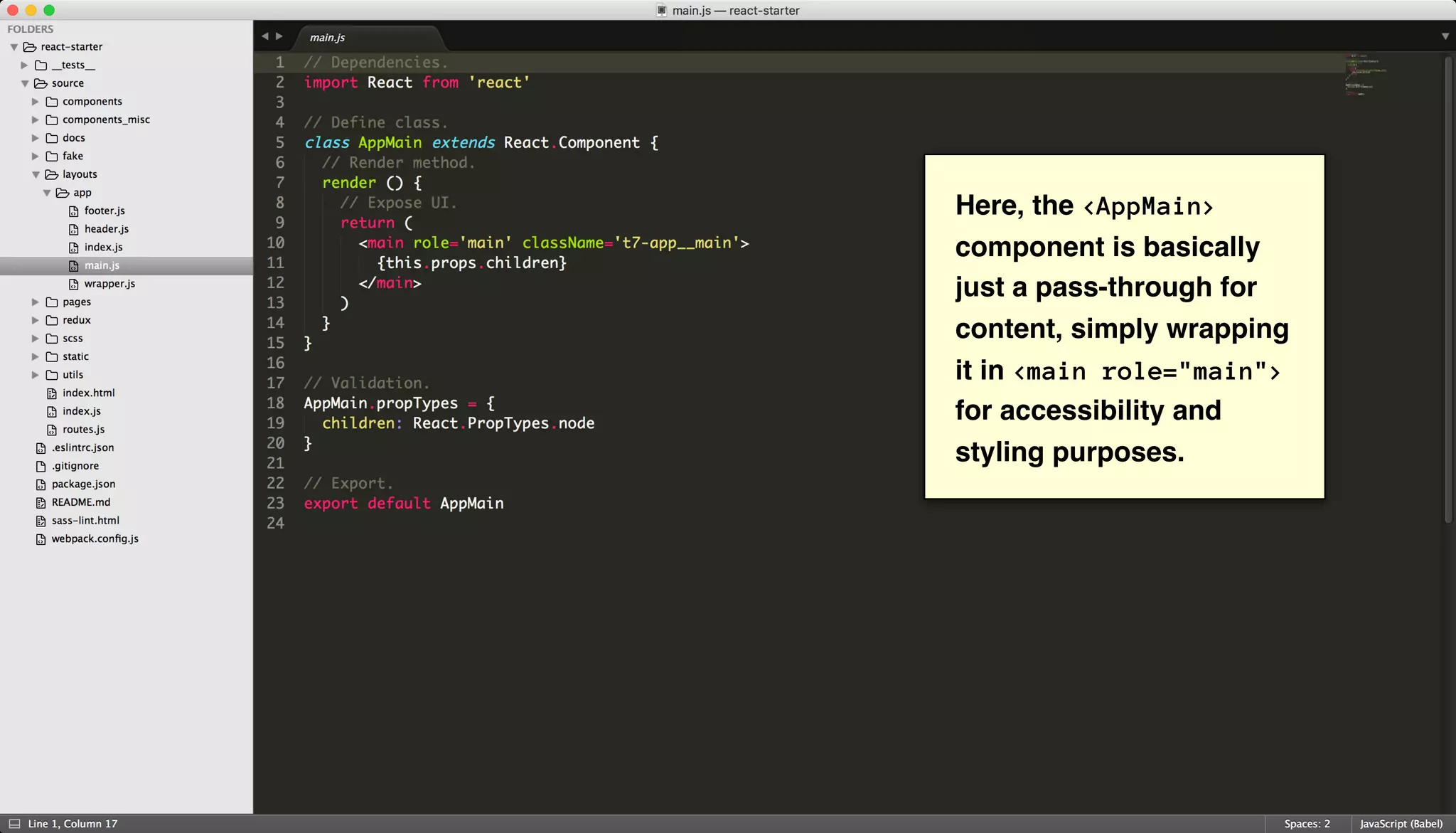Viewport: 1456px width, 833px height.
Task: Open index.js inside the app folder
Action: click(x=103, y=248)
